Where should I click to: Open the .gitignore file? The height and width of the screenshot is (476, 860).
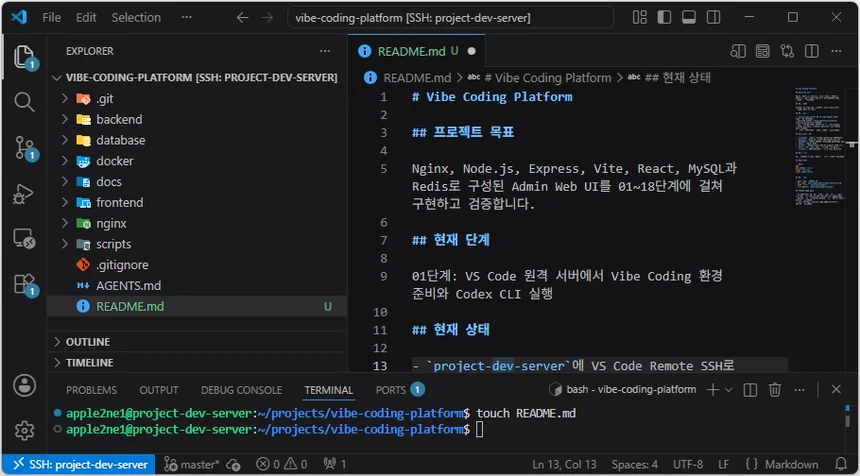point(197,265)
